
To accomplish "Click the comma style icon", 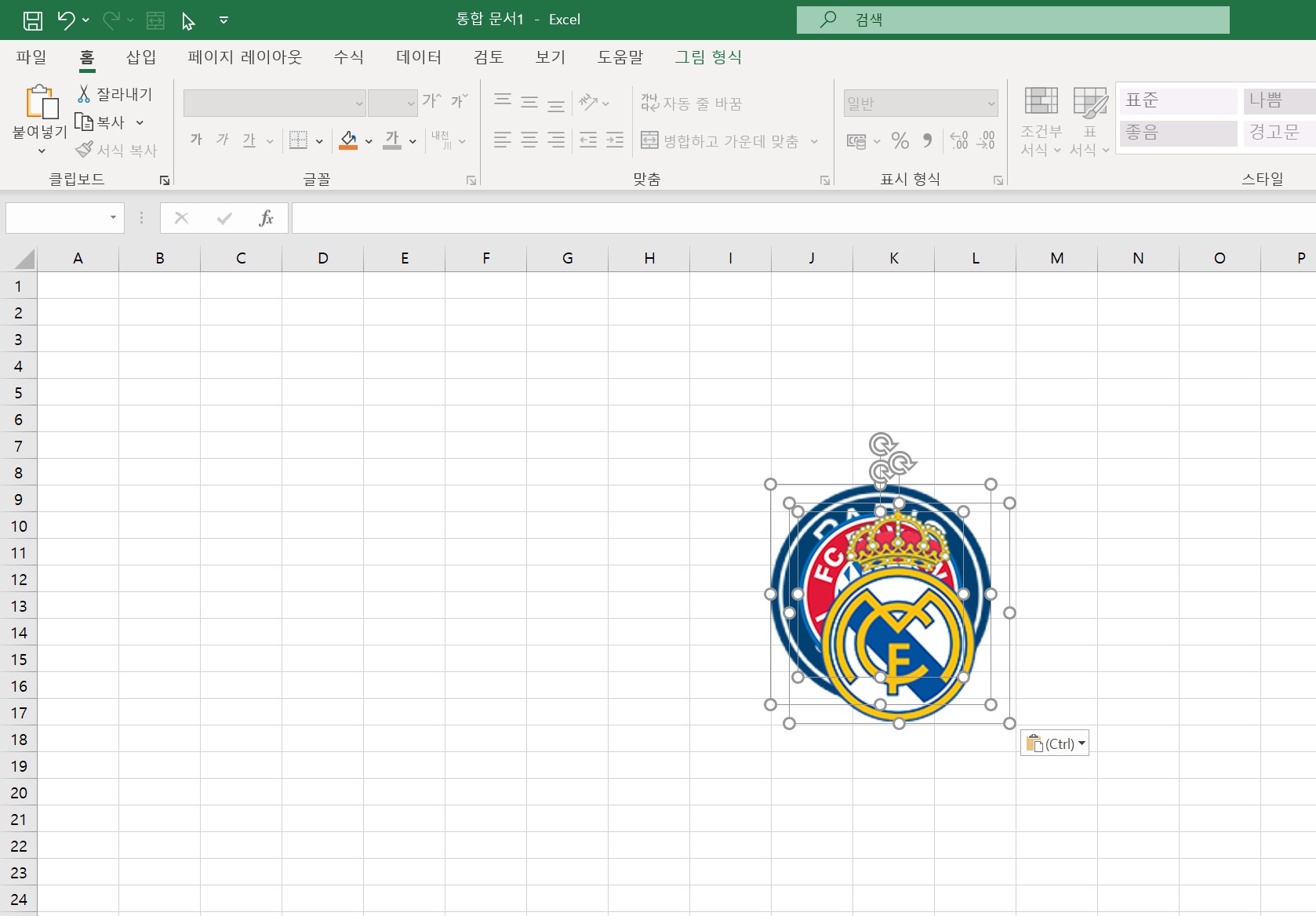I will click(928, 141).
